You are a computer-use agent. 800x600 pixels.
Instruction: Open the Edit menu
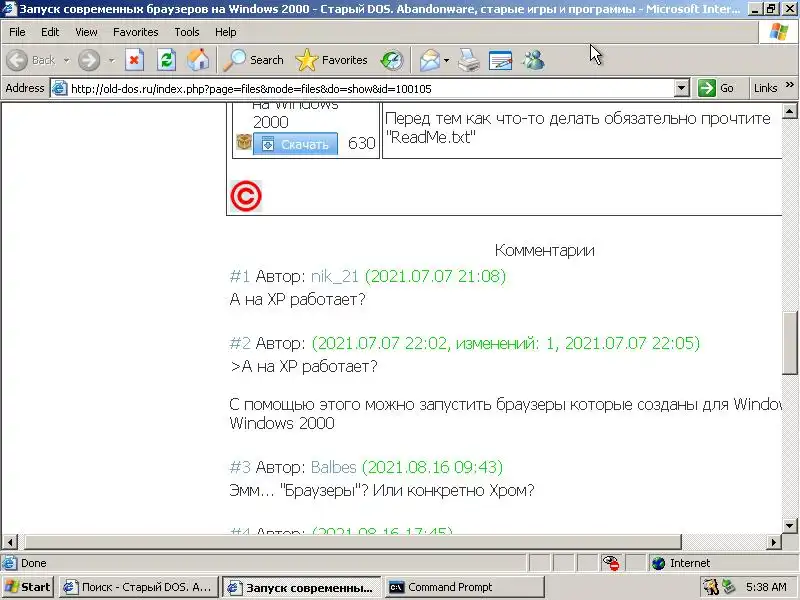pyautogui.click(x=50, y=32)
